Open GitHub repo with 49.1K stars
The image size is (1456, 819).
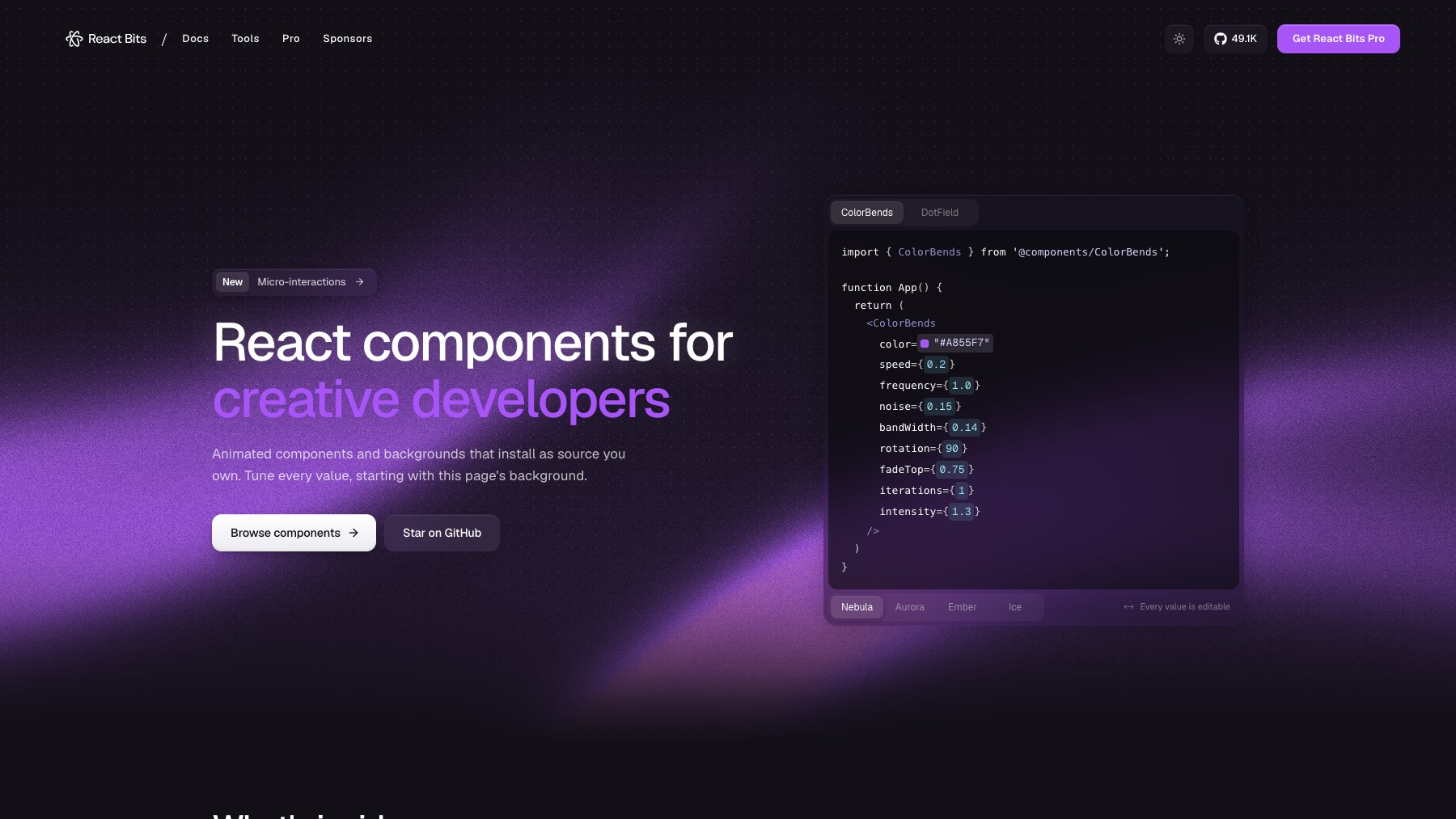1235,39
